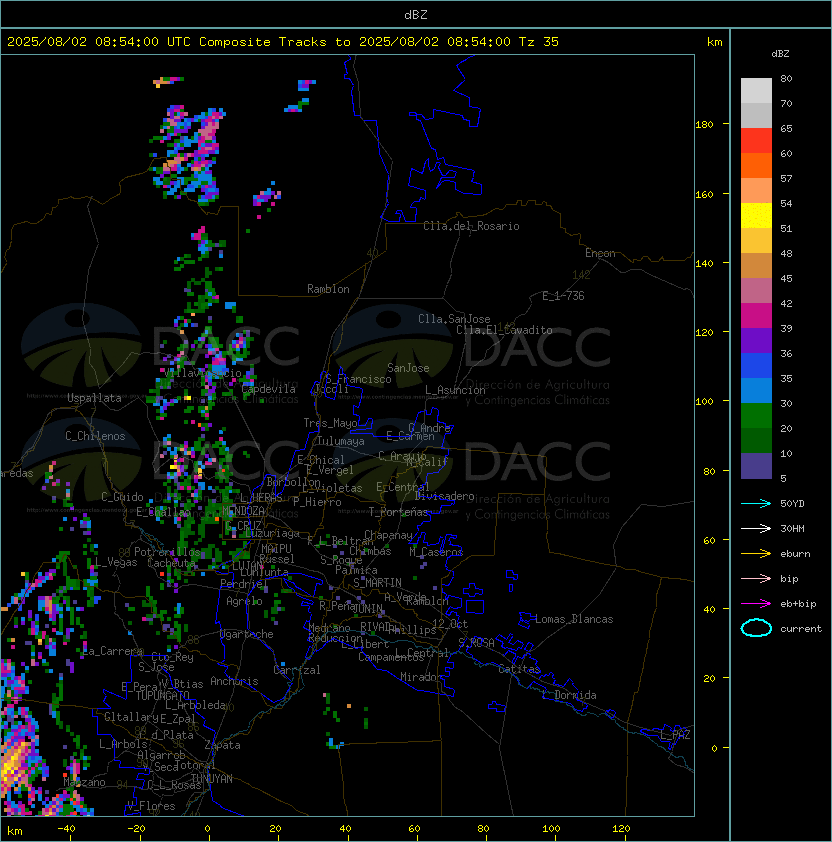The height and width of the screenshot is (842, 832).
Task: Click the Potrerillos map label
Action: (167, 552)
